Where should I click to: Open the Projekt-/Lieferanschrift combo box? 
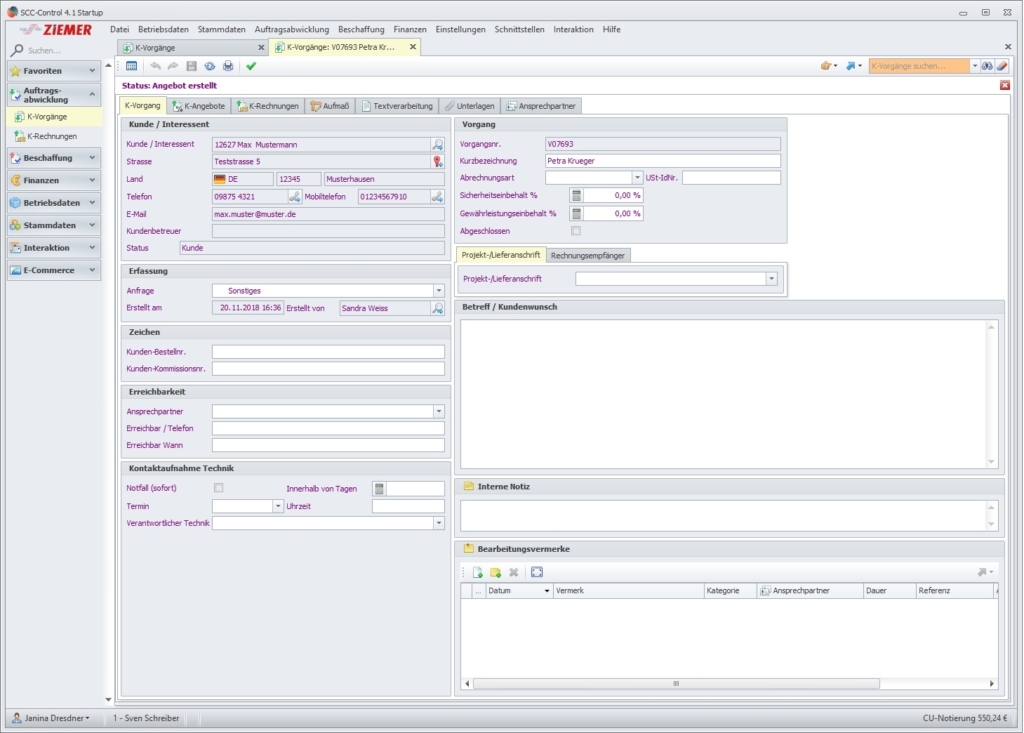click(771, 279)
